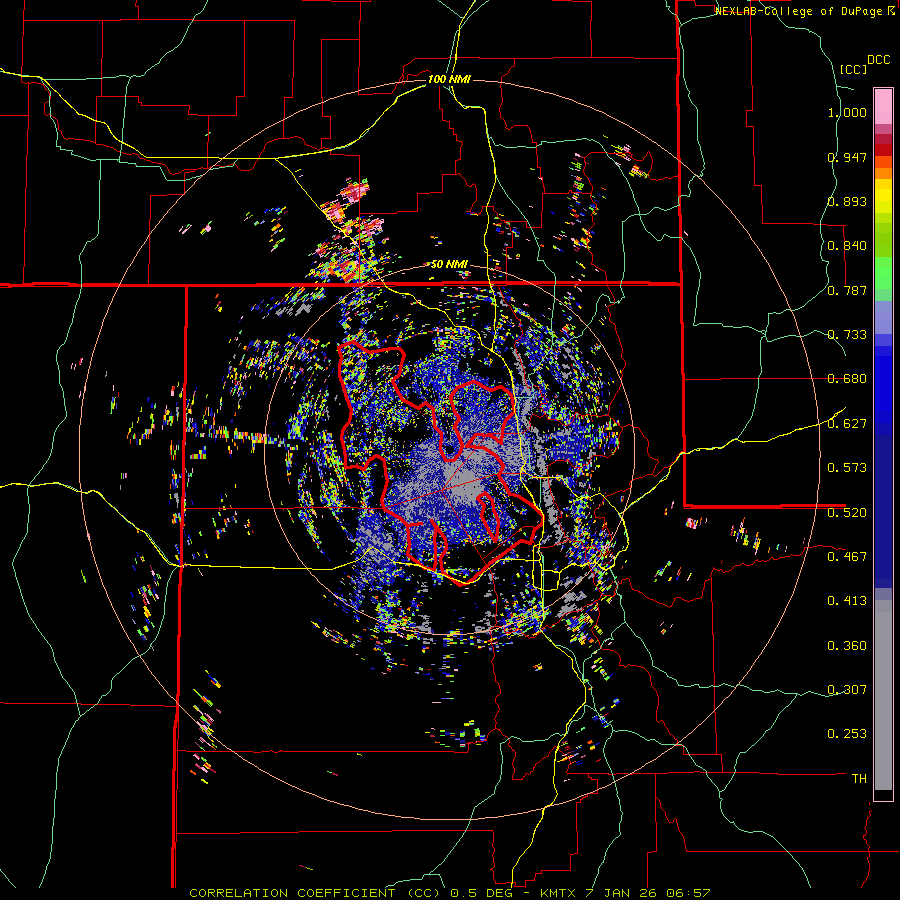The image size is (900, 900).
Task: Select the 50 NMI range ring label
Action: pyautogui.click(x=449, y=265)
